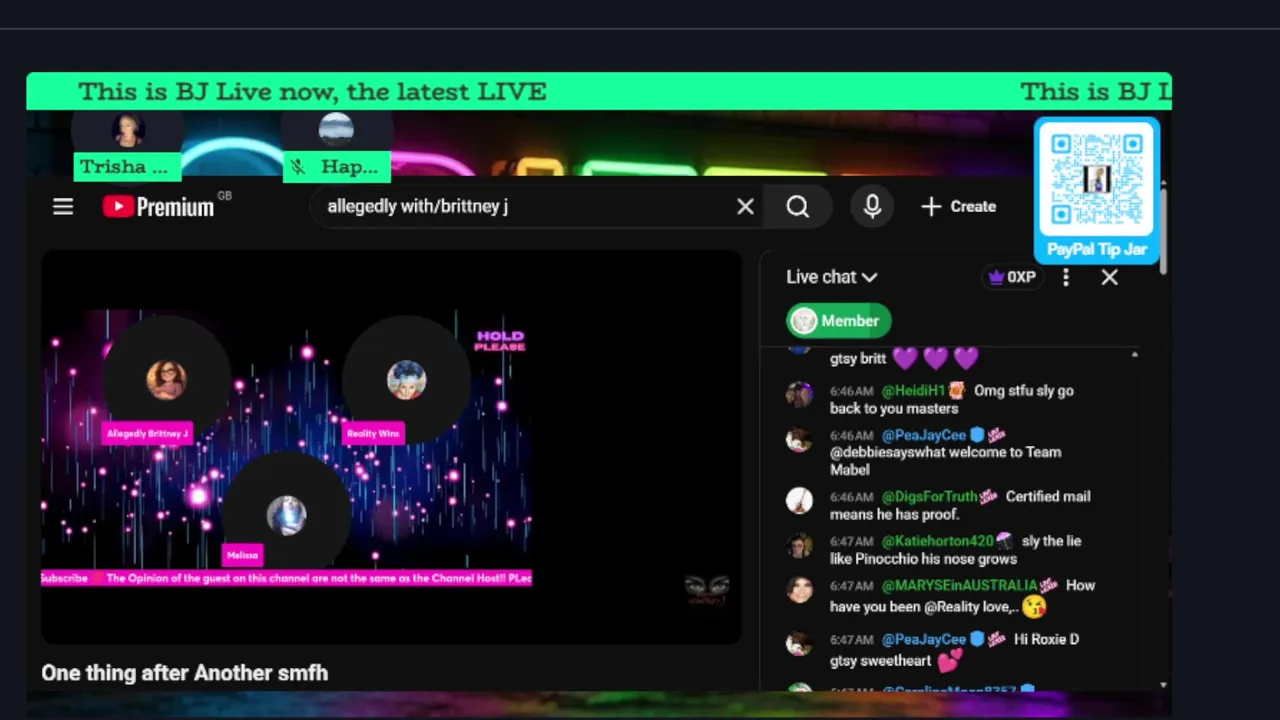Click the Create button
Screen dimensions: 1280x720
(958, 207)
